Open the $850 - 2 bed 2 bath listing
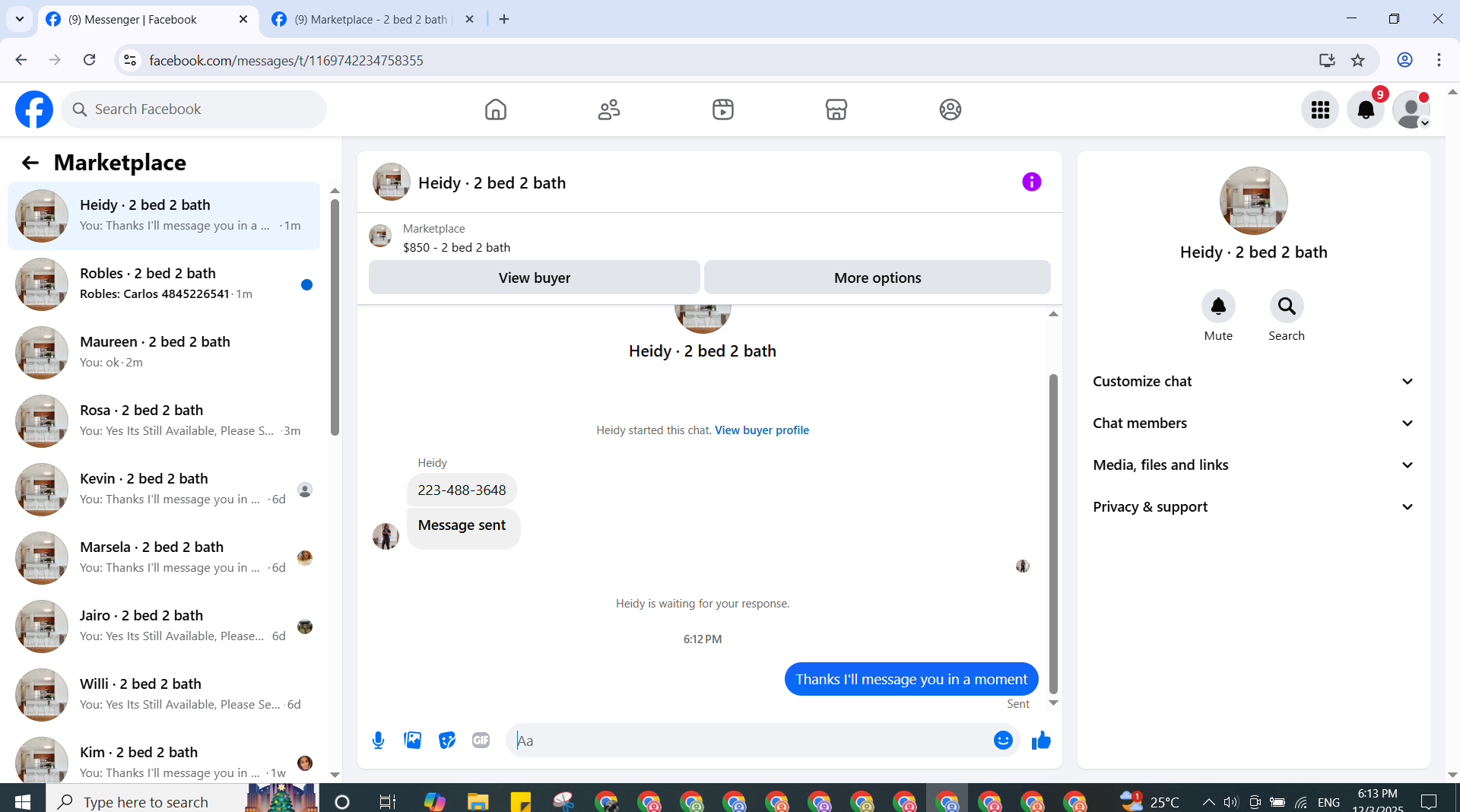This screenshot has width=1460, height=812. click(456, 248)
